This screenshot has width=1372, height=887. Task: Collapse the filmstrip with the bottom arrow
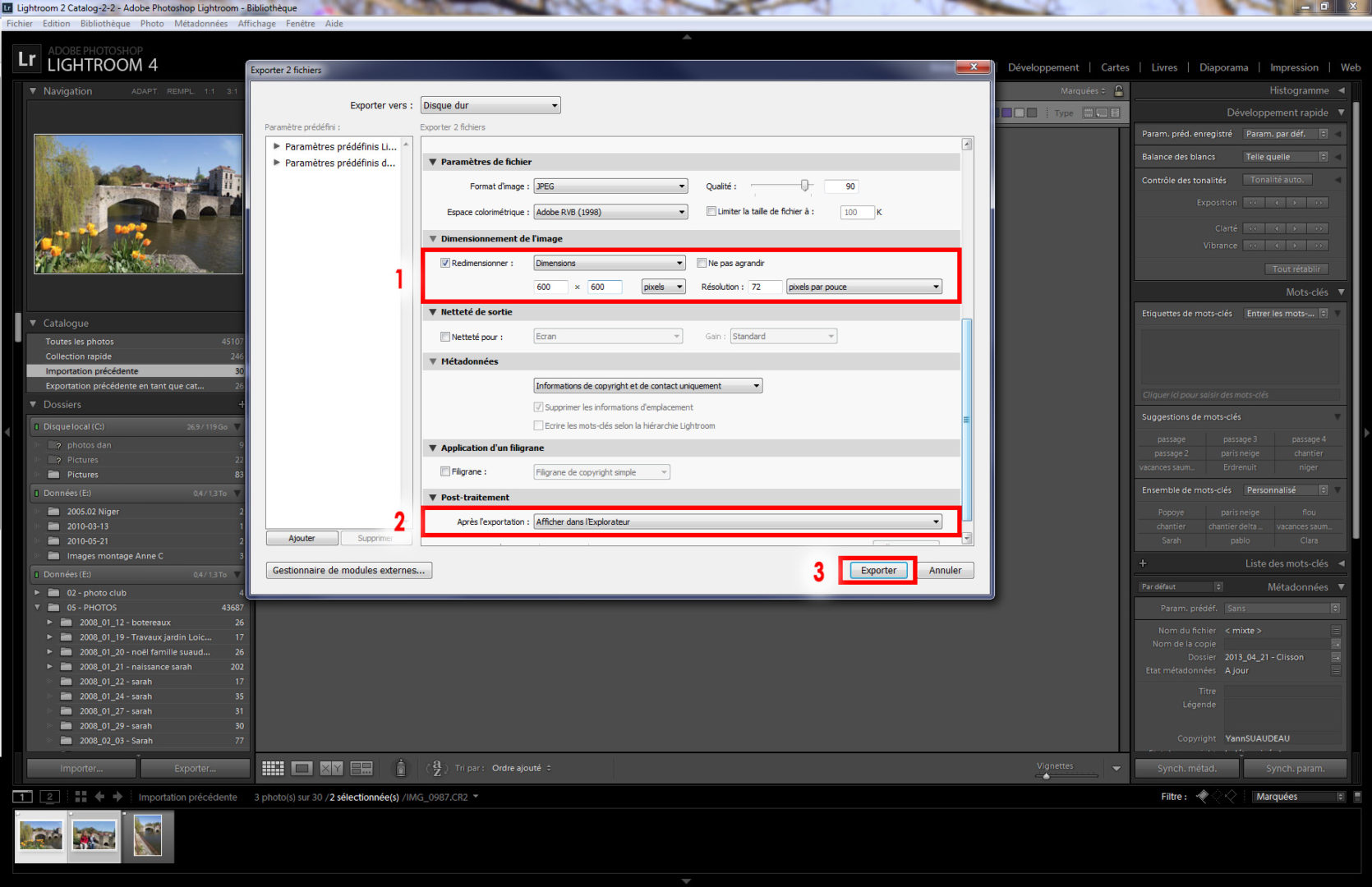point(687,881)
